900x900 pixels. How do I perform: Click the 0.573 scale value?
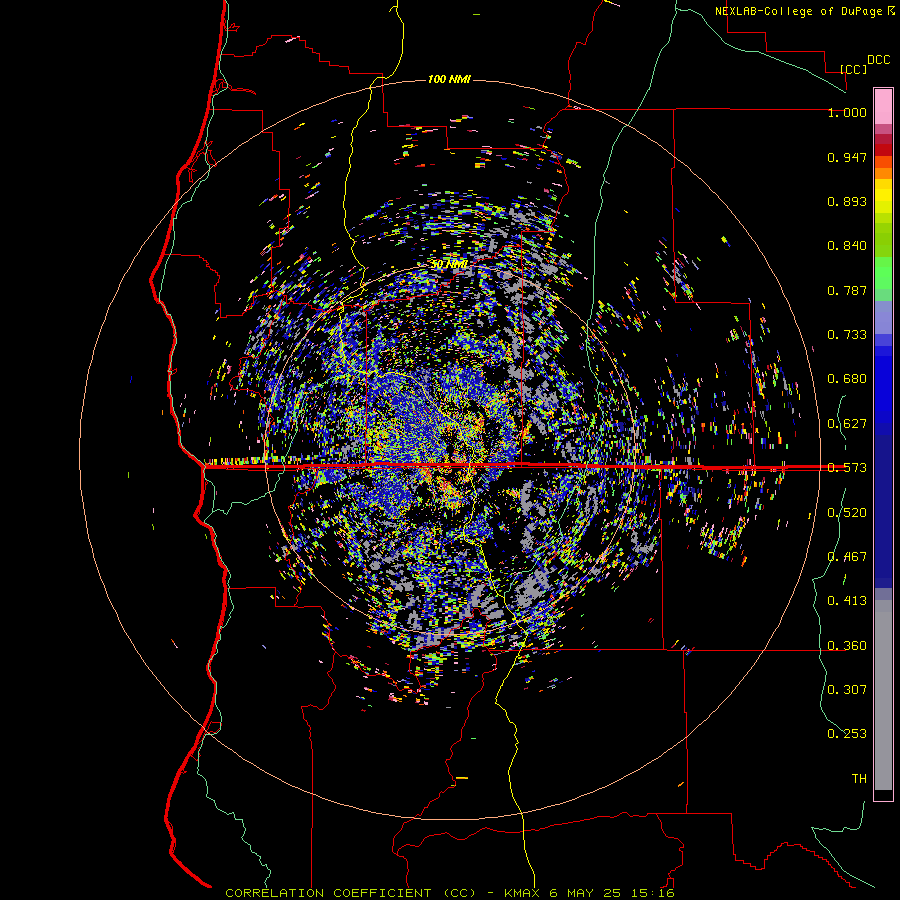pyautogui.click(x=847, y=468)
